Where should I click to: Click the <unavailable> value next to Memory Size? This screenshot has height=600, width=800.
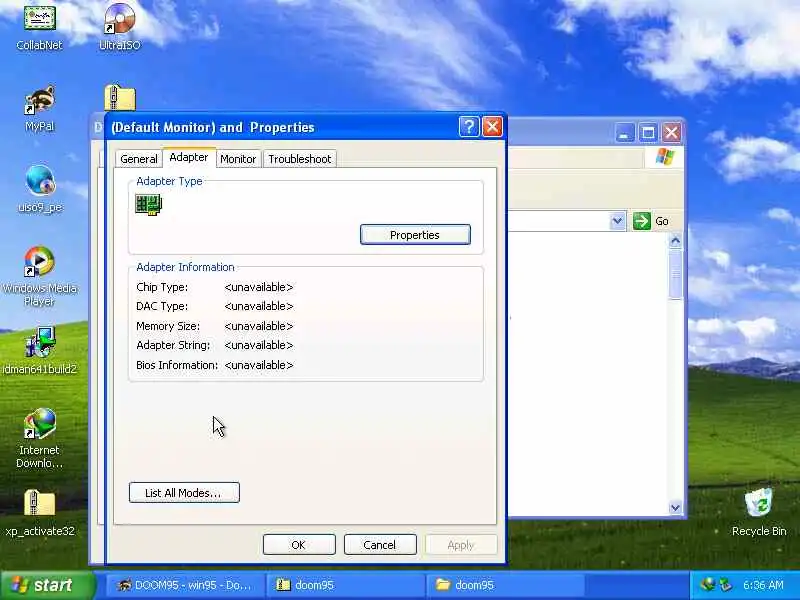[259, 326]
